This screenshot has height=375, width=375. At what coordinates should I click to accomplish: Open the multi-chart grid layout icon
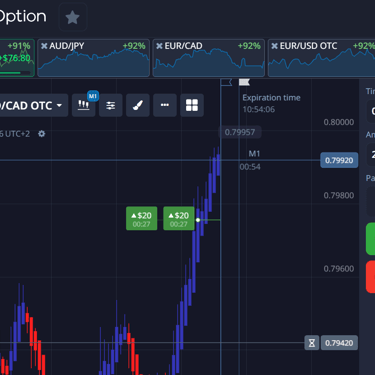coord(192,105)
